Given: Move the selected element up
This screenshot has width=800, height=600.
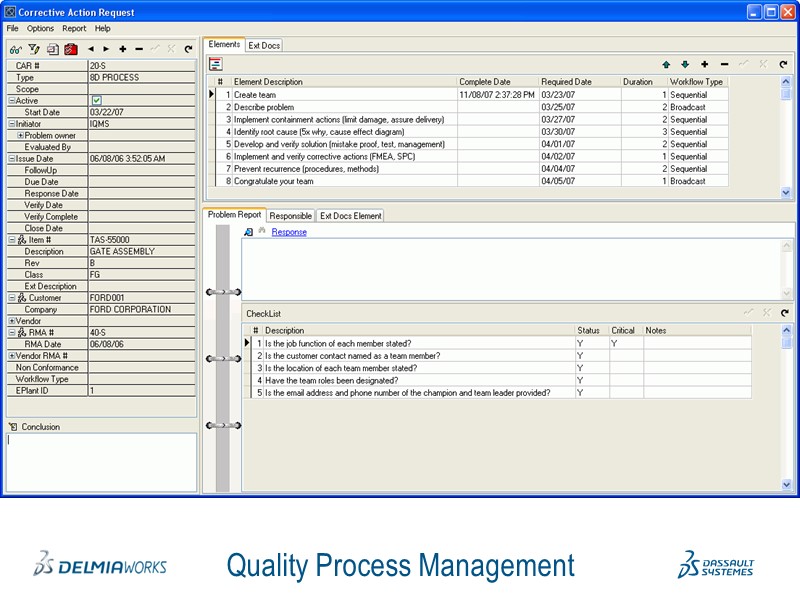Looking at the screenshot, I should 667,64.
